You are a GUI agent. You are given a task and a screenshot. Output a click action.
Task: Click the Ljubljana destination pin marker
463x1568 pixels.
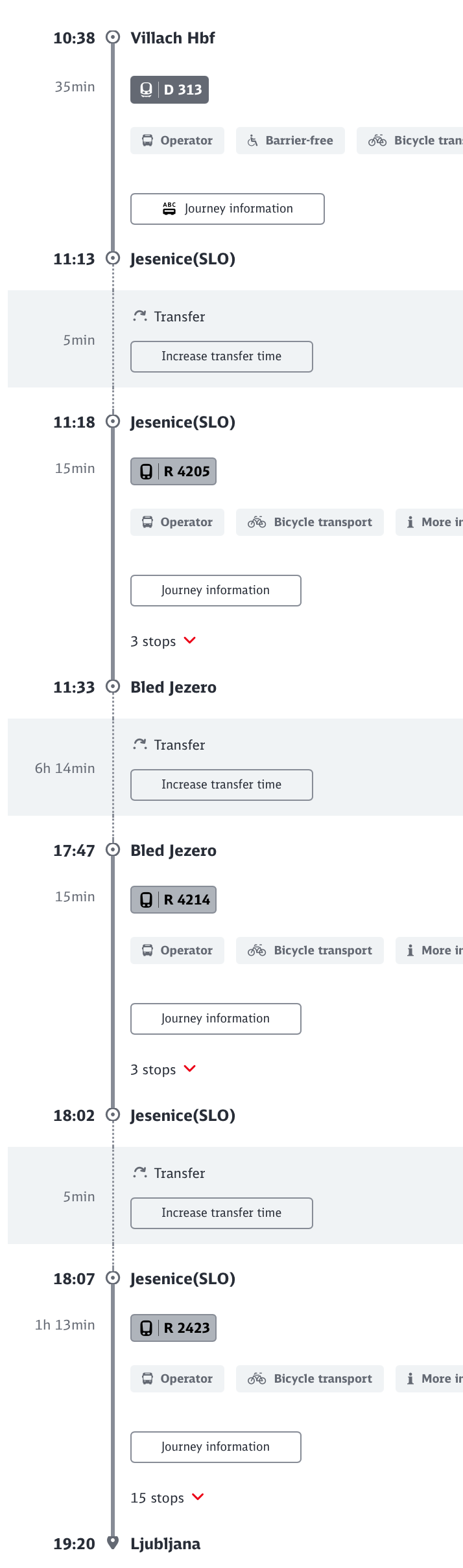coord(113,1543)
